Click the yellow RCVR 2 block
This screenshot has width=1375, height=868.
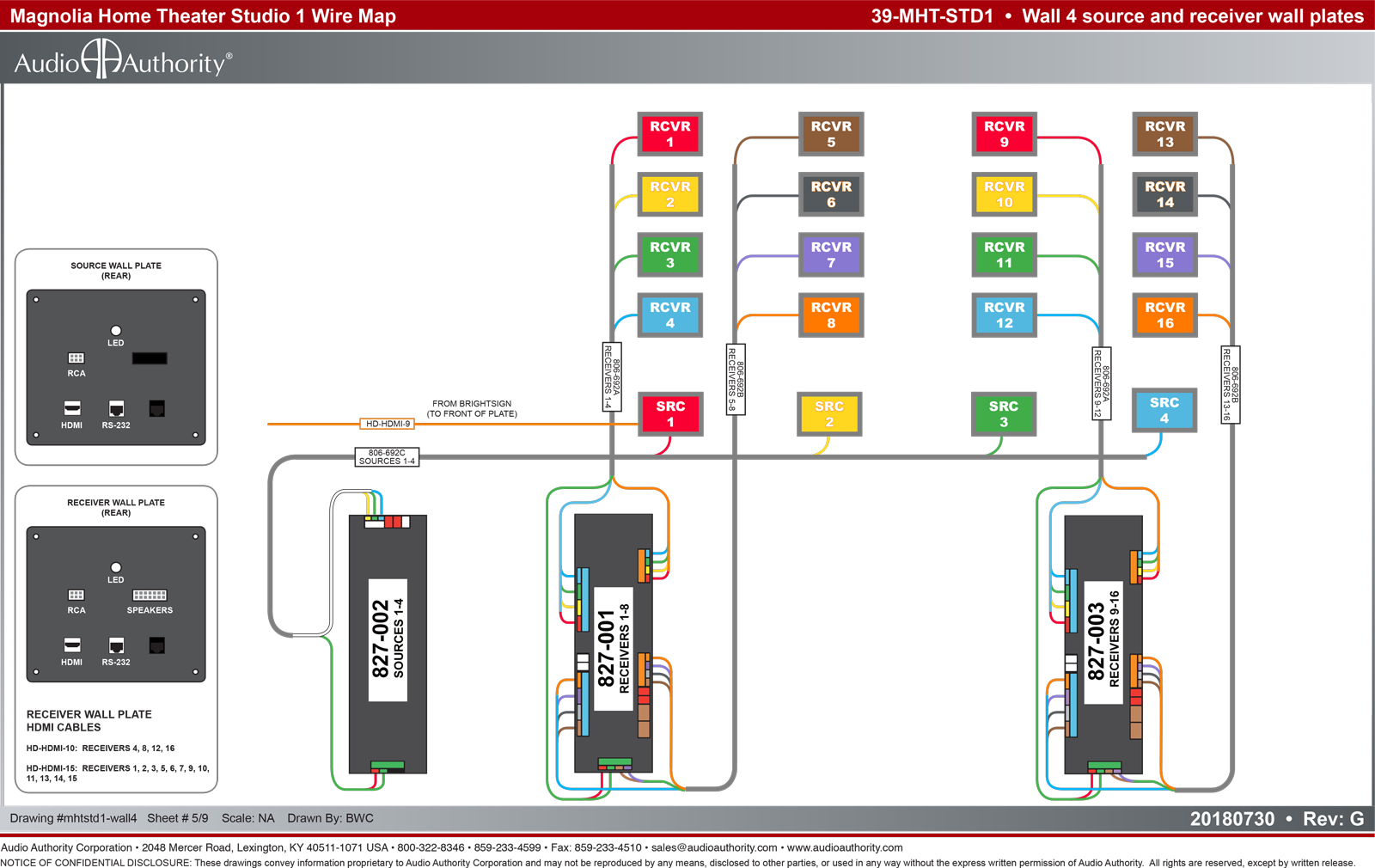tap(670, 194)
